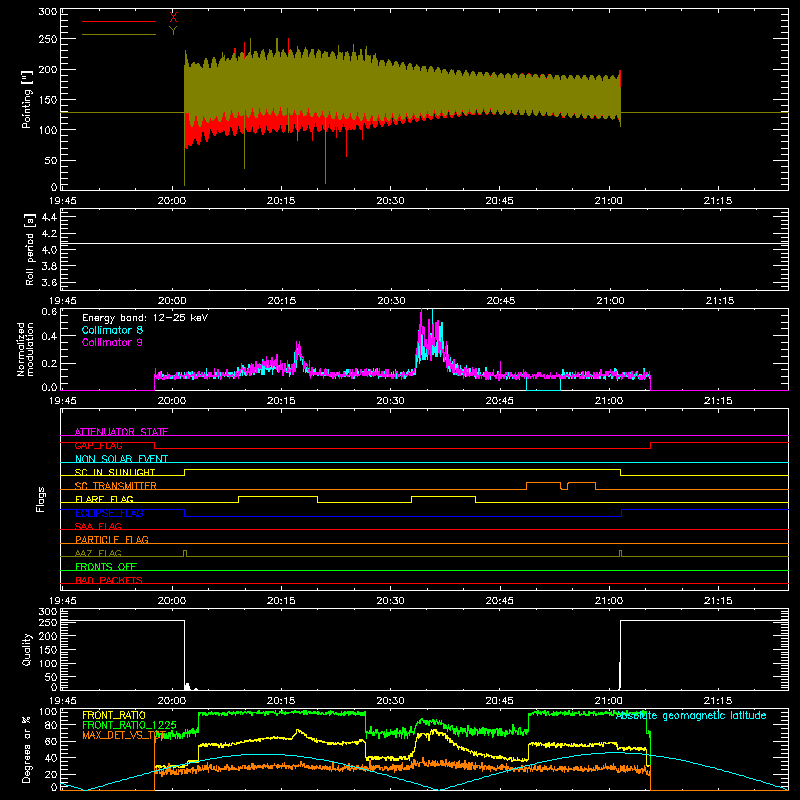Click the green FRONT_RATIO_1225 legend label
The height and width of the screenshot is (800, 800).
coord(129,725)
